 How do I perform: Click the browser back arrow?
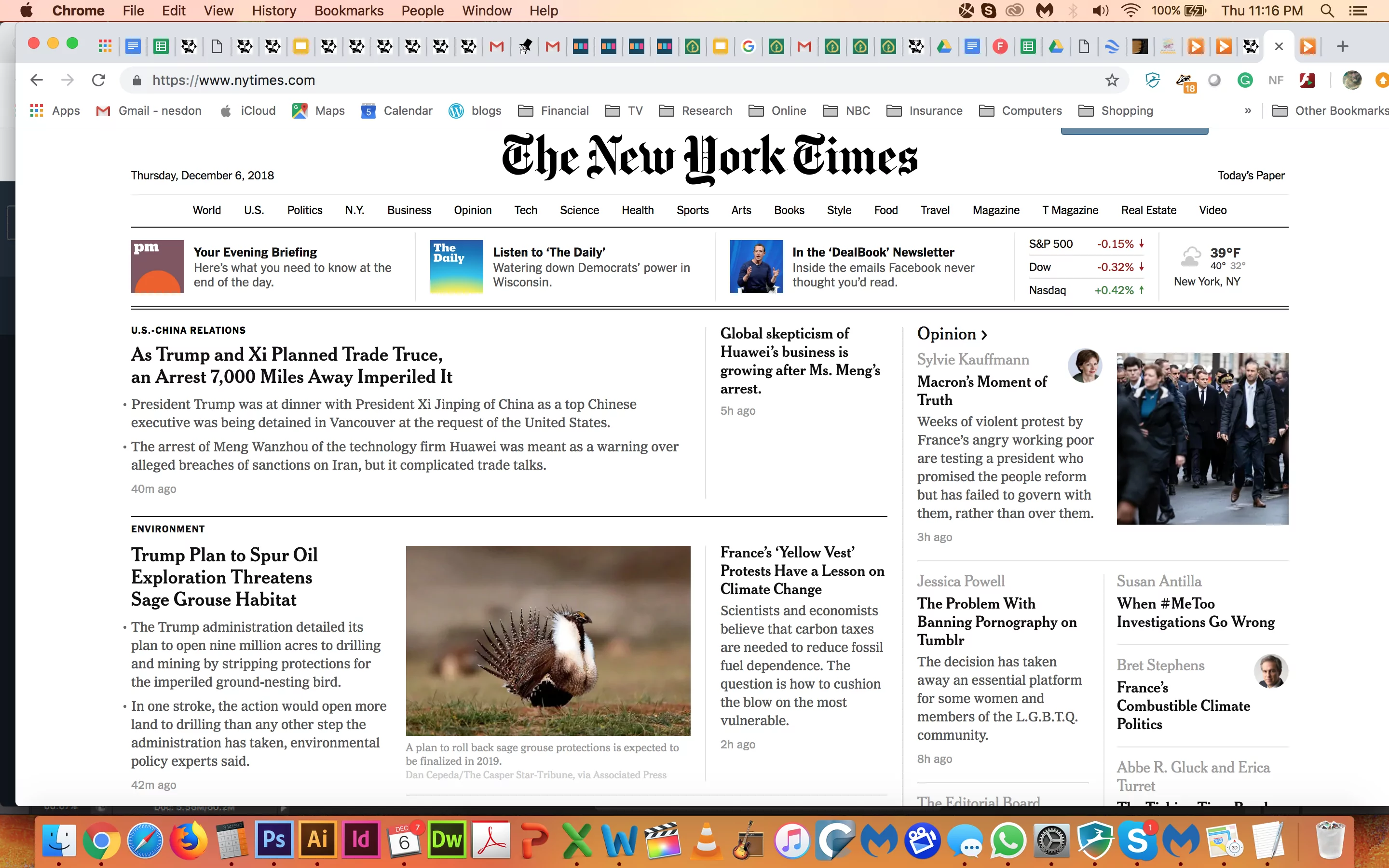click(x=37, y=80)
